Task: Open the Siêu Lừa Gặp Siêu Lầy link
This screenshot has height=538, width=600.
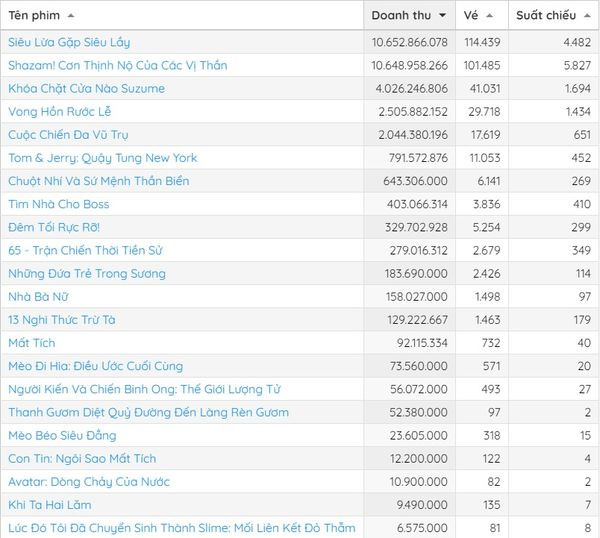Action: (69, 42)
